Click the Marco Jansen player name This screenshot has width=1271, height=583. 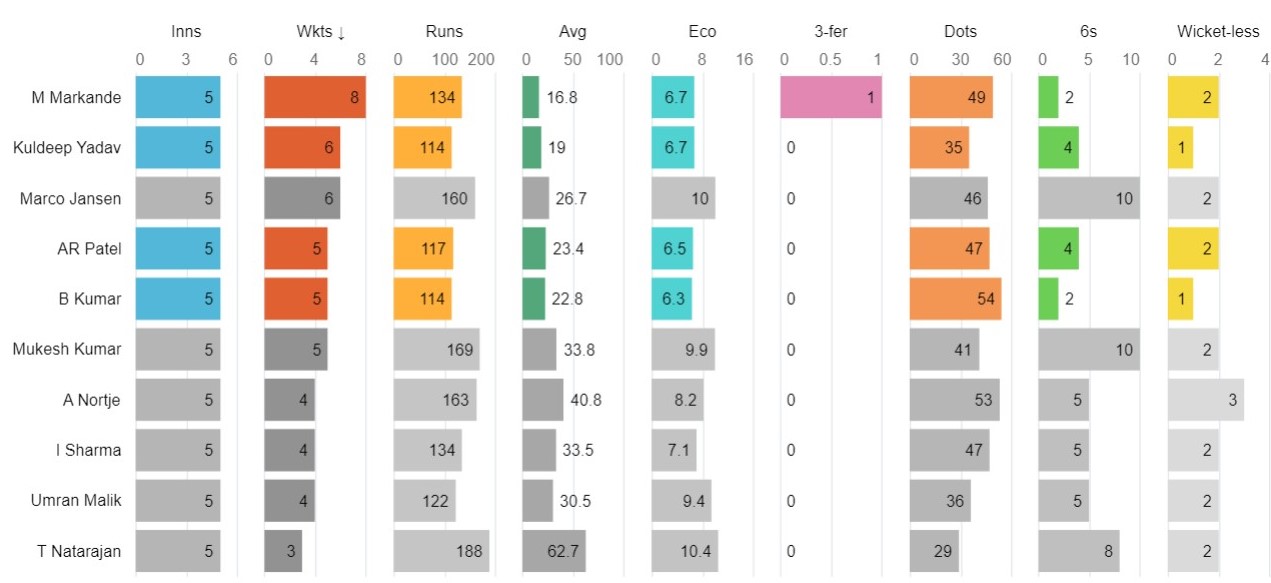pos(70,198)
